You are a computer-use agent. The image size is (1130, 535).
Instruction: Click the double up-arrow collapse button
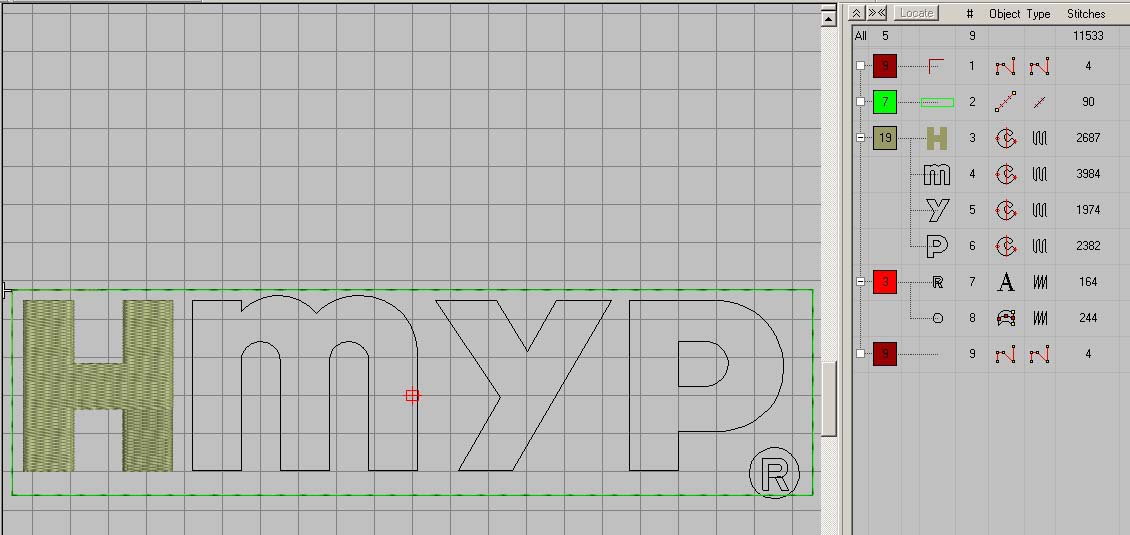tap(856, 13)
